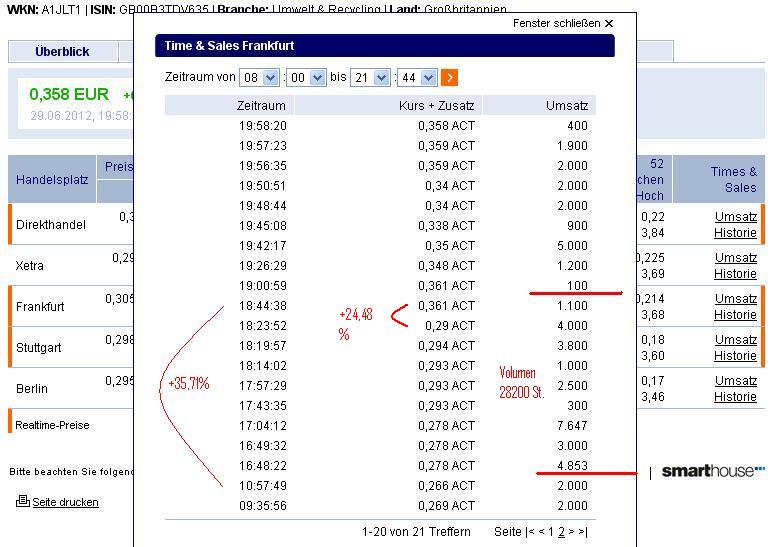
Task: Open the end minute dropdown showing 44
Action: click(417, 78)
